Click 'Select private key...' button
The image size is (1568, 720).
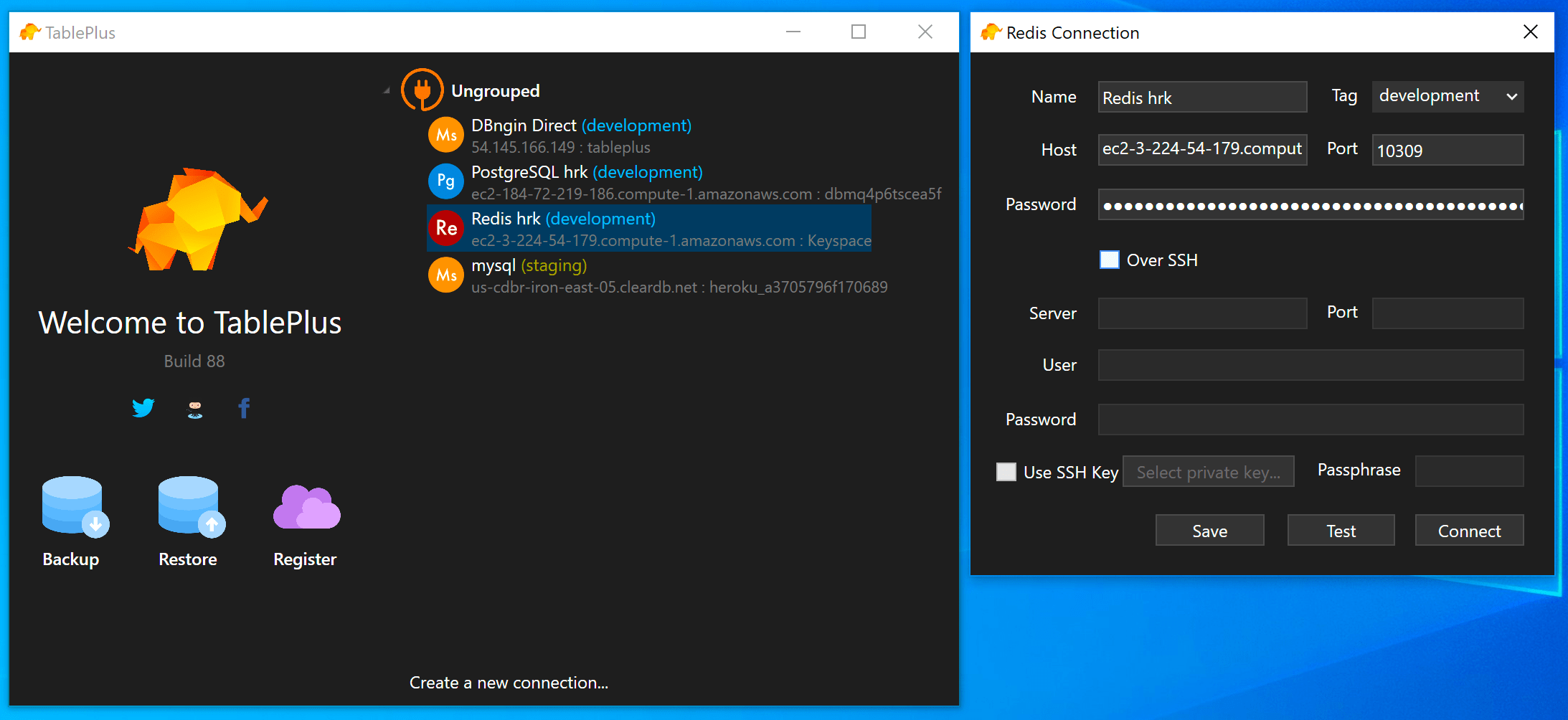coord(1208,471)
